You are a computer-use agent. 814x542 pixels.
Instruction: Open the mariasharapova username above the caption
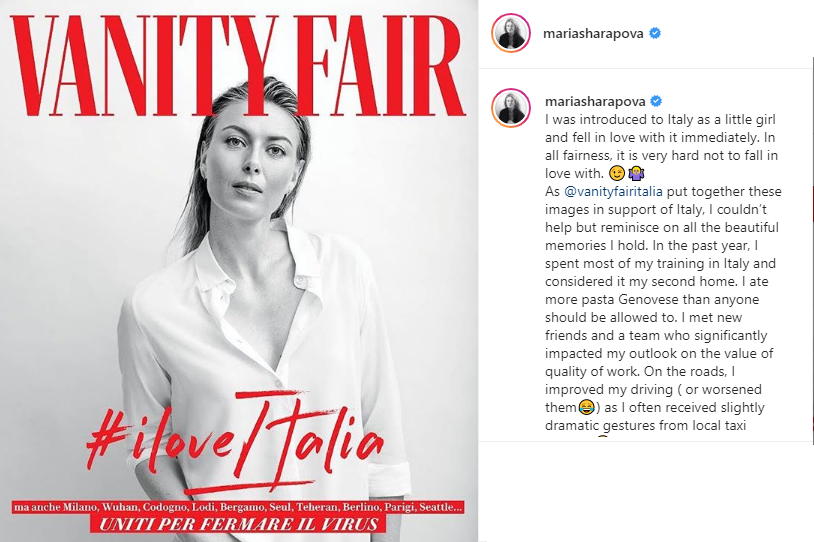pos(595,101)
